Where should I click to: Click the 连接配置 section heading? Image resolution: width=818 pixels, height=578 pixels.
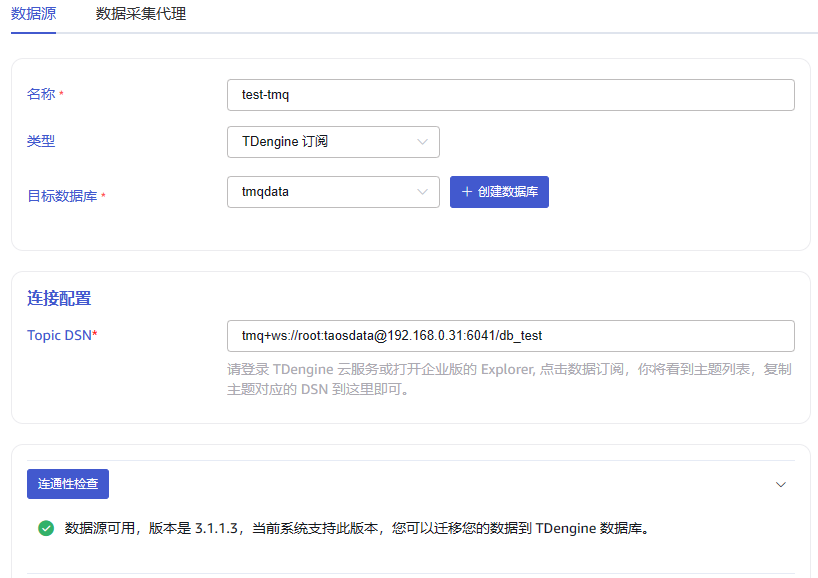point(59,298)
